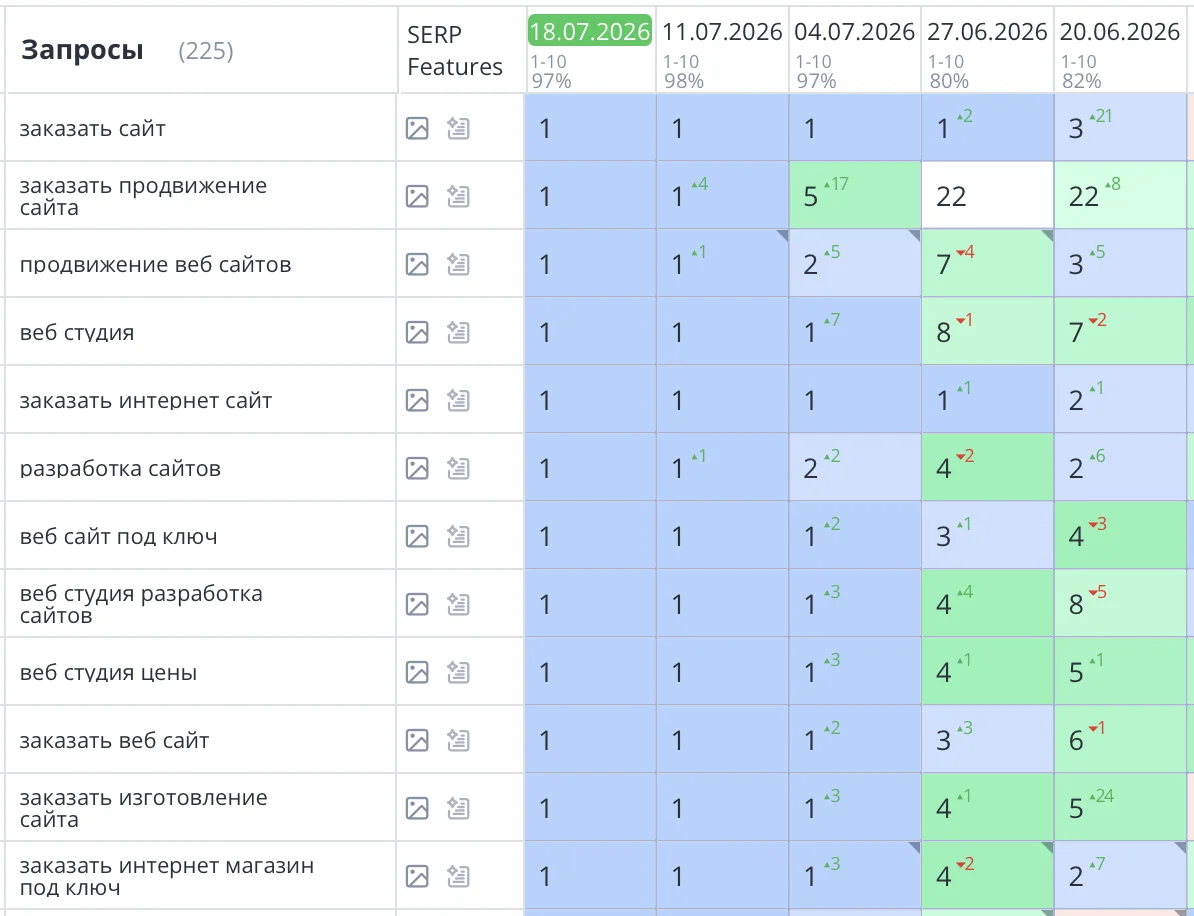The width and height of the screenshot is (1194, 916).
Task: Select the 11.07.2026 date column header
Action: 722,32
